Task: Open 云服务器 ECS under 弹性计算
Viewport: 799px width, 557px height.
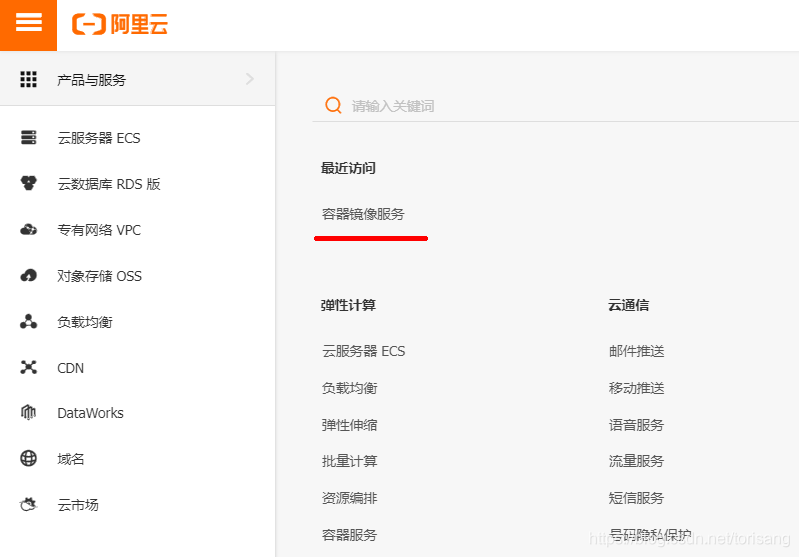Action: coord(363,351)
